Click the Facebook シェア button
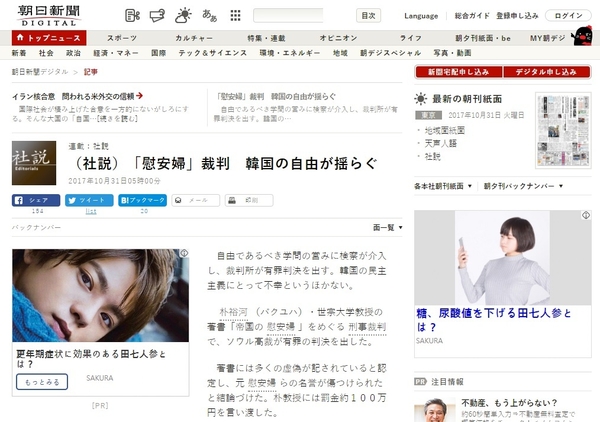600x422 pixels. (x=36, y=200)
